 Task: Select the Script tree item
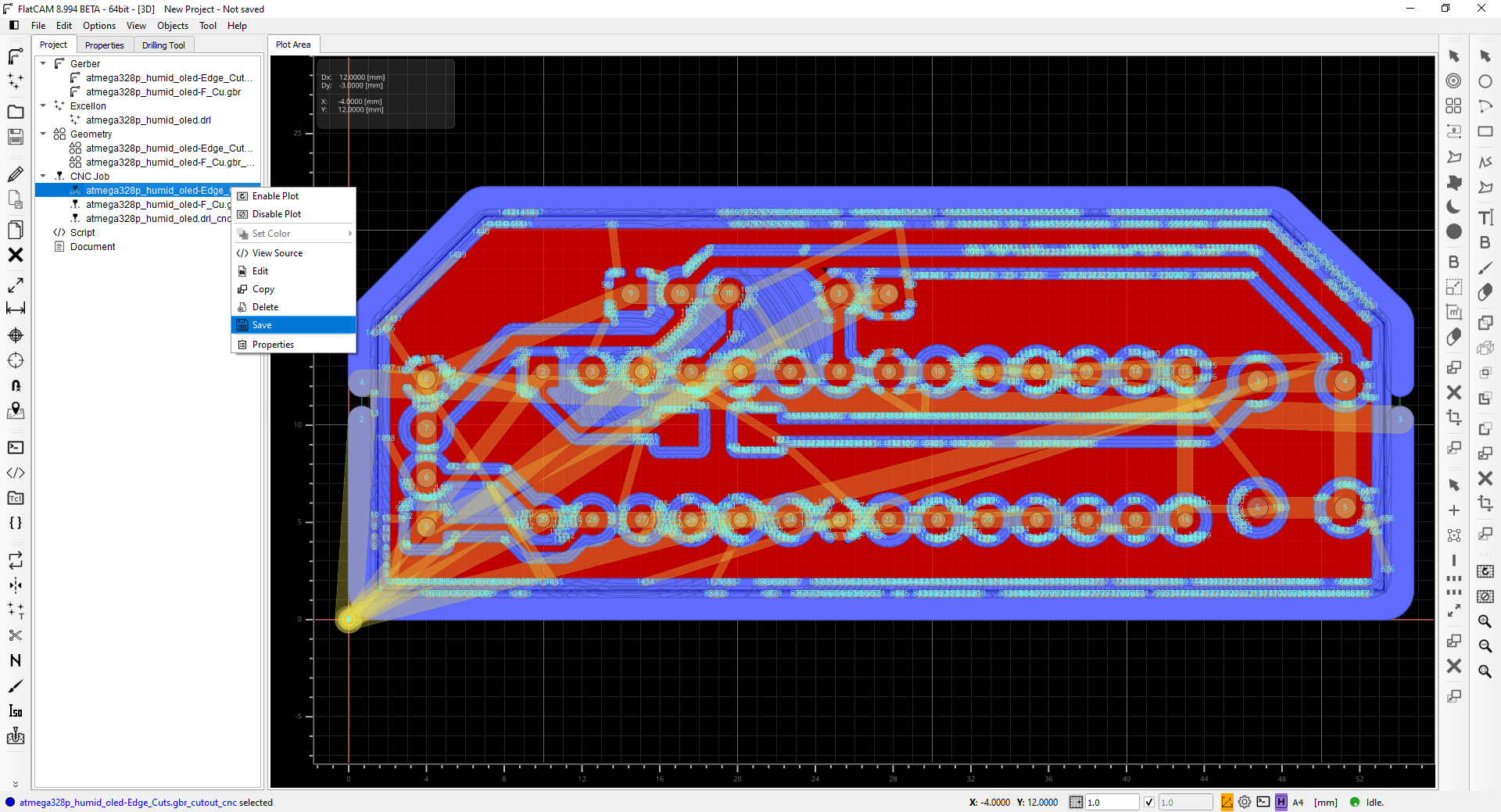tap(82, 233)
